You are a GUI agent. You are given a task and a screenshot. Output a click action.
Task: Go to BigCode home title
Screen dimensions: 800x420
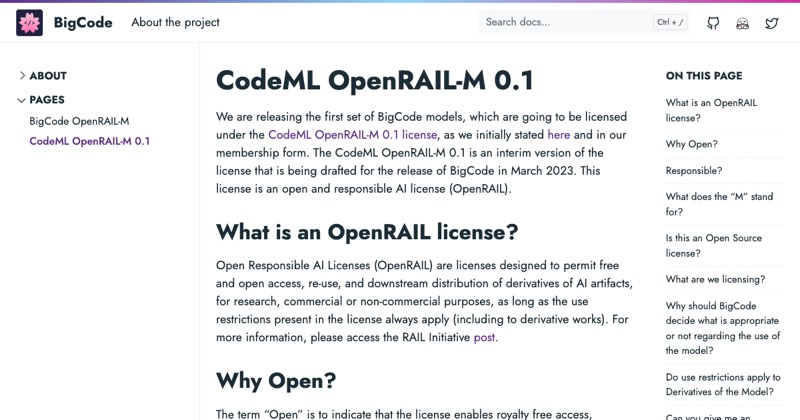(83, 22)
